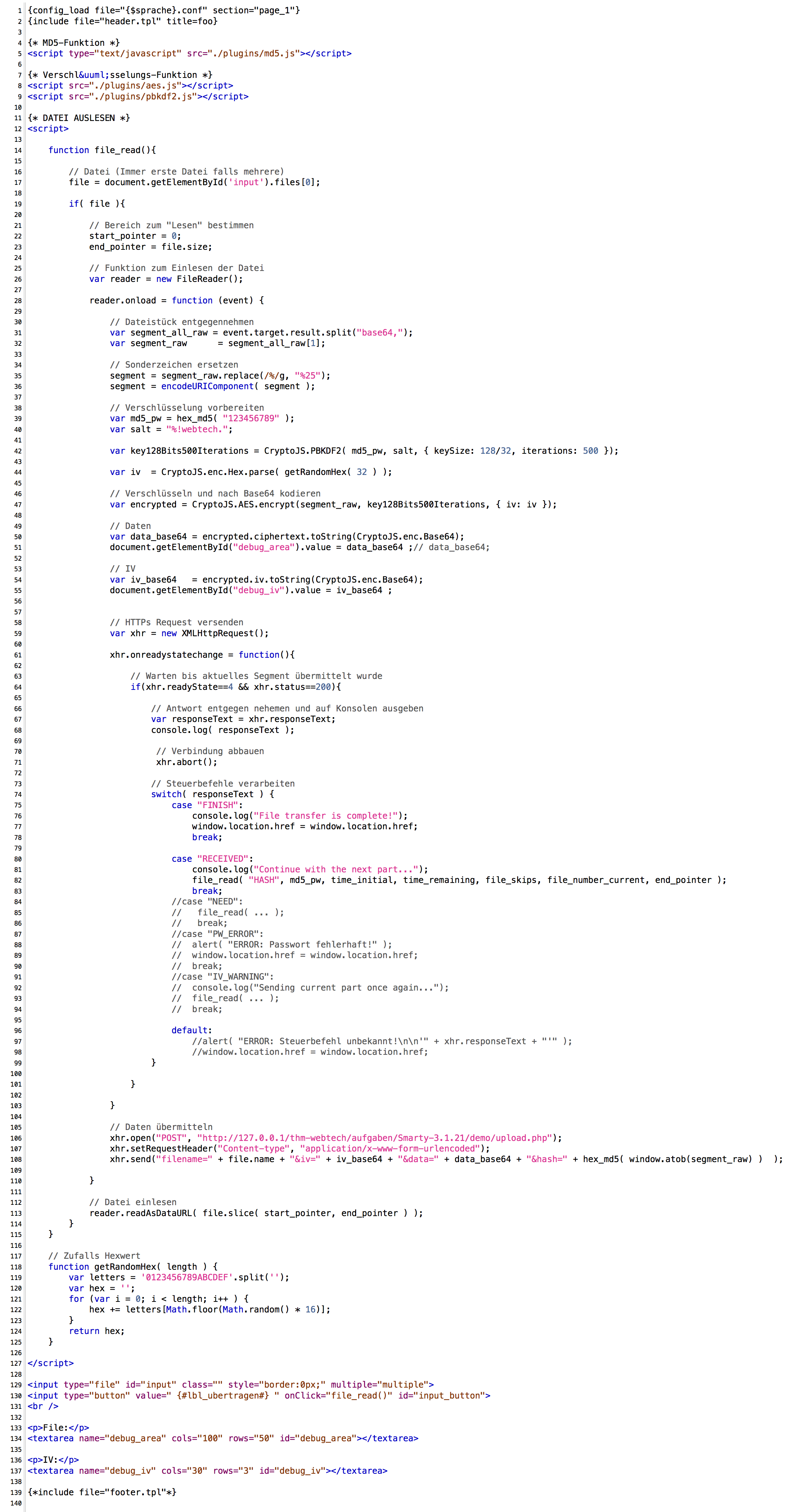Click the 'var salt' line
The width and height of the screenshot is (798, 1512).
pyautogui.click(x=172, y=429)
